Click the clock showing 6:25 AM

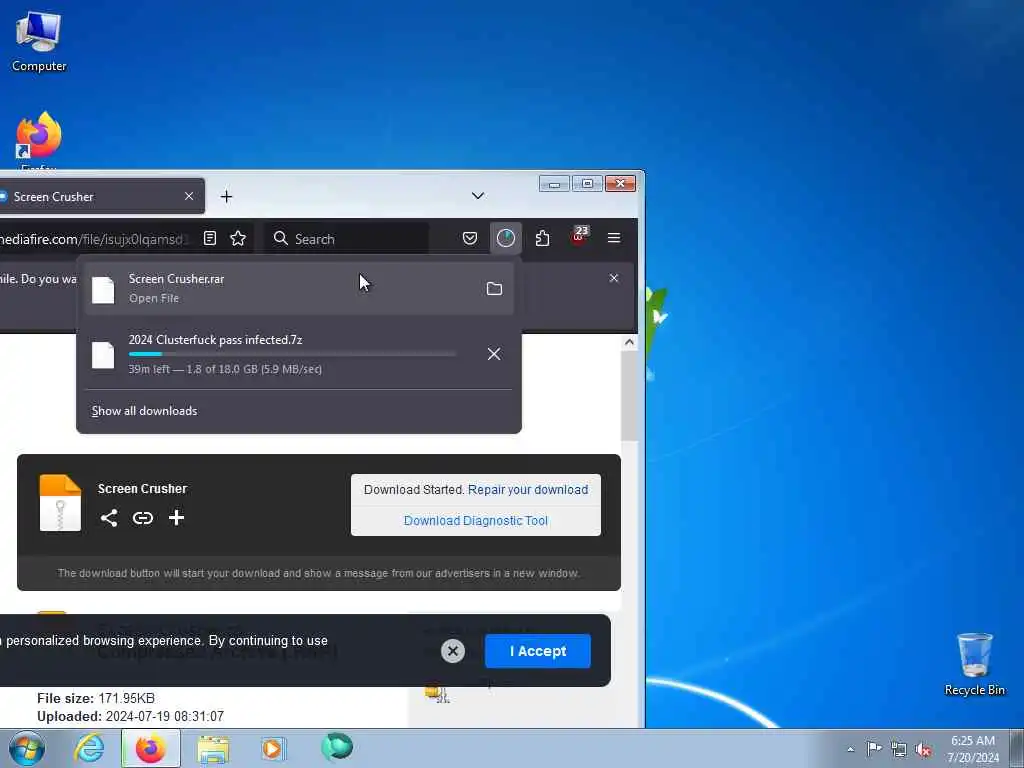[973, 749]
